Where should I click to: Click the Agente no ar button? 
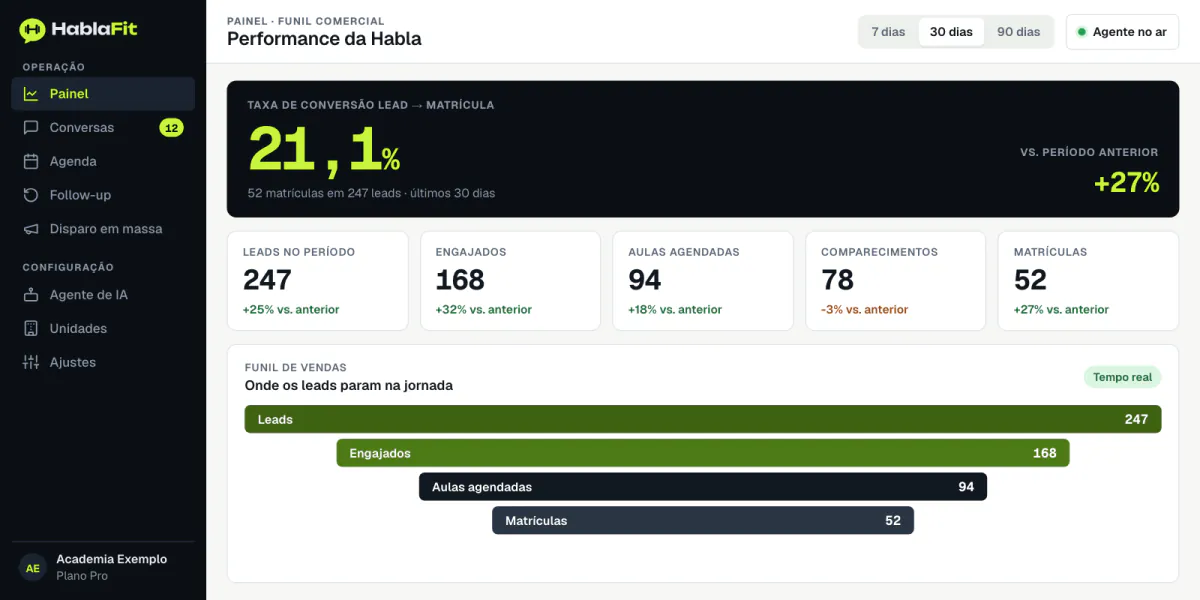pos(1122,32)
